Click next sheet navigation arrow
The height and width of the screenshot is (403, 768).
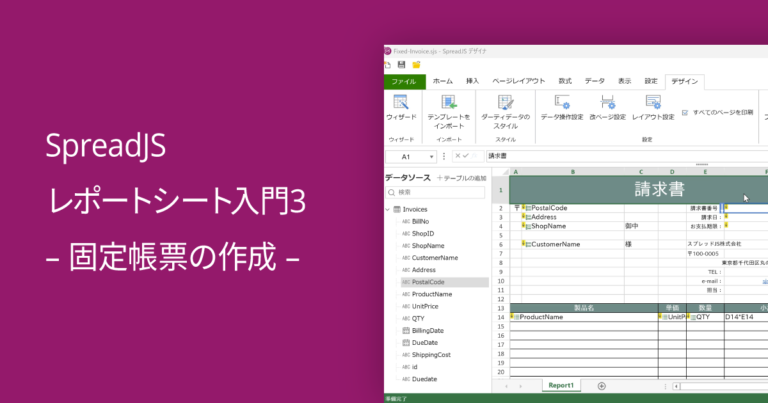520,386
